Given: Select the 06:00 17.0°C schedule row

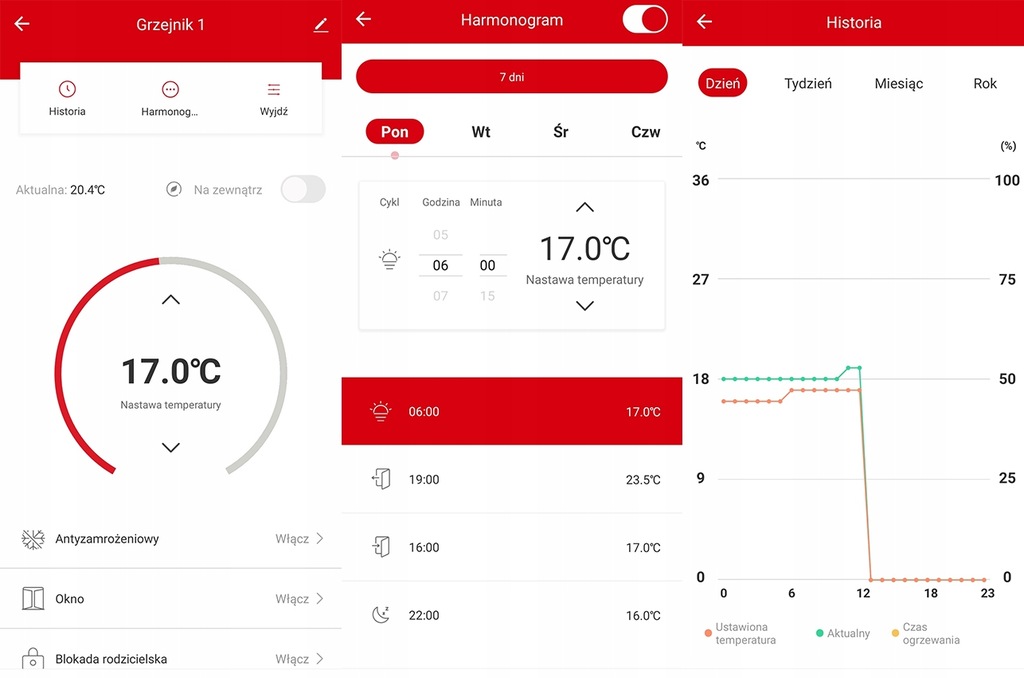Looking at the screenshot, I should point(511,412).
